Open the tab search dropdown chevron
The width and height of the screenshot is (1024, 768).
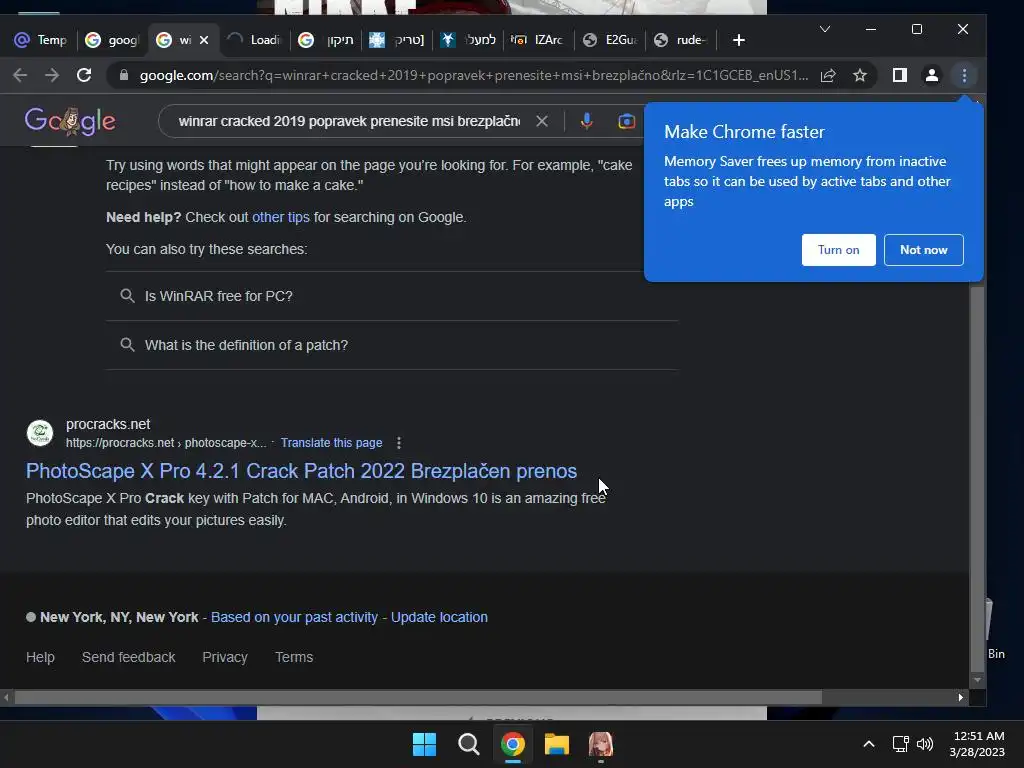(825, 29)
